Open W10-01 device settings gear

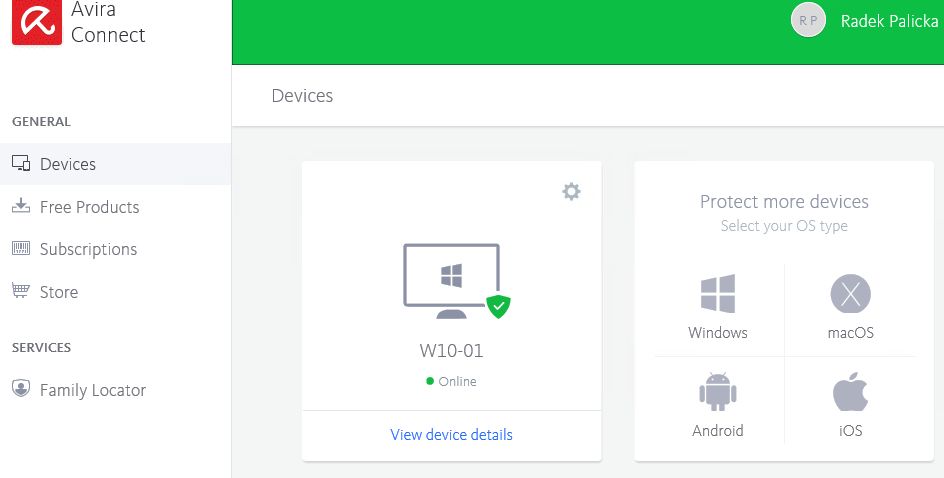tap(571, 191)
